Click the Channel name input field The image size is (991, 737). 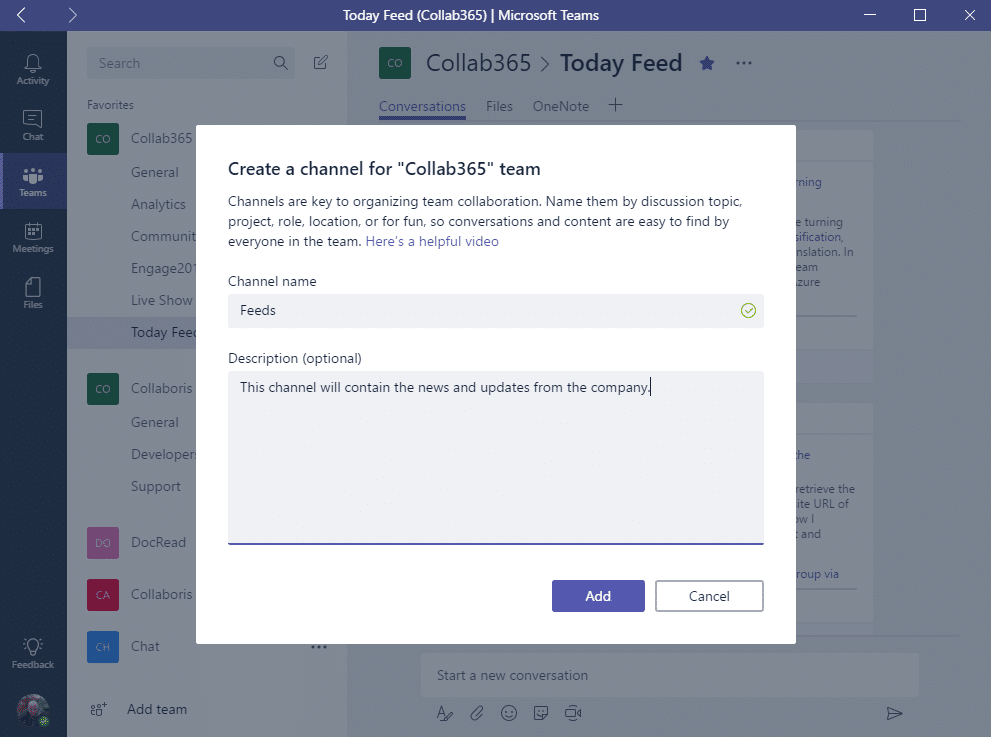tap(496, 310)
